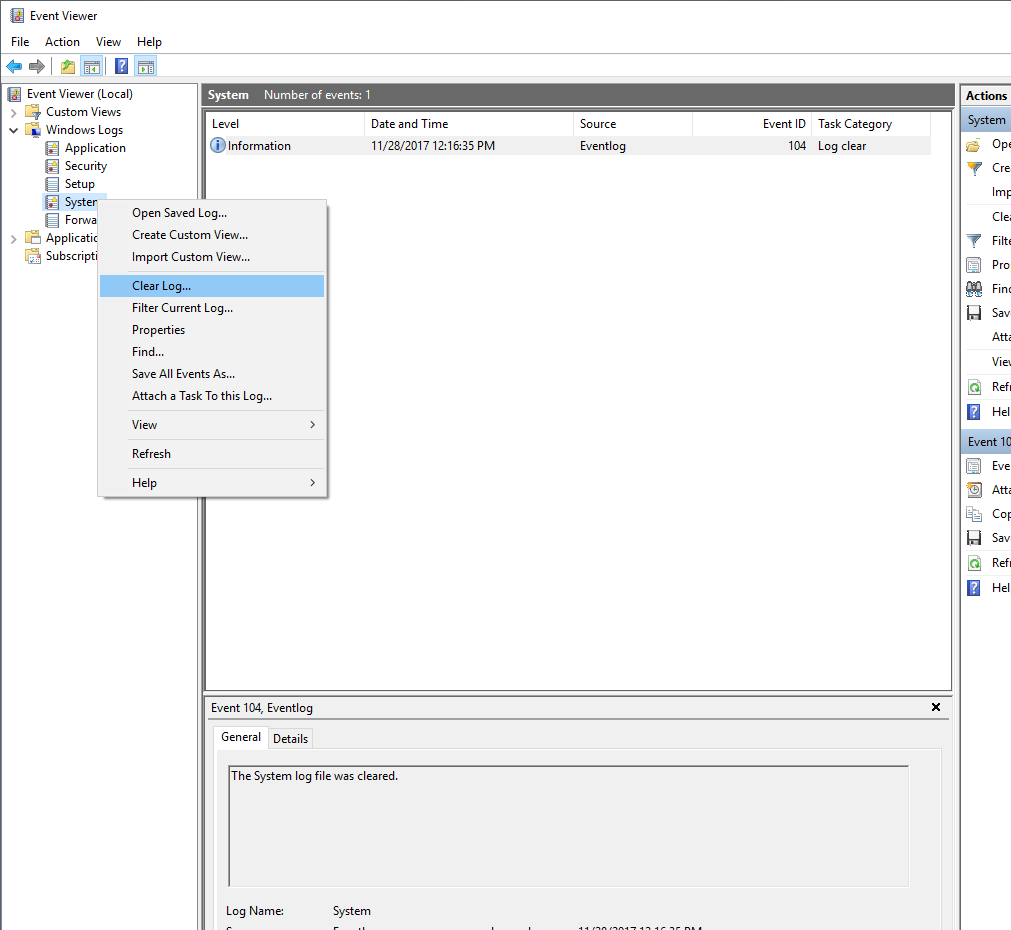Click the Open Saved Log folder icon in Actions

tap(974, 145)
